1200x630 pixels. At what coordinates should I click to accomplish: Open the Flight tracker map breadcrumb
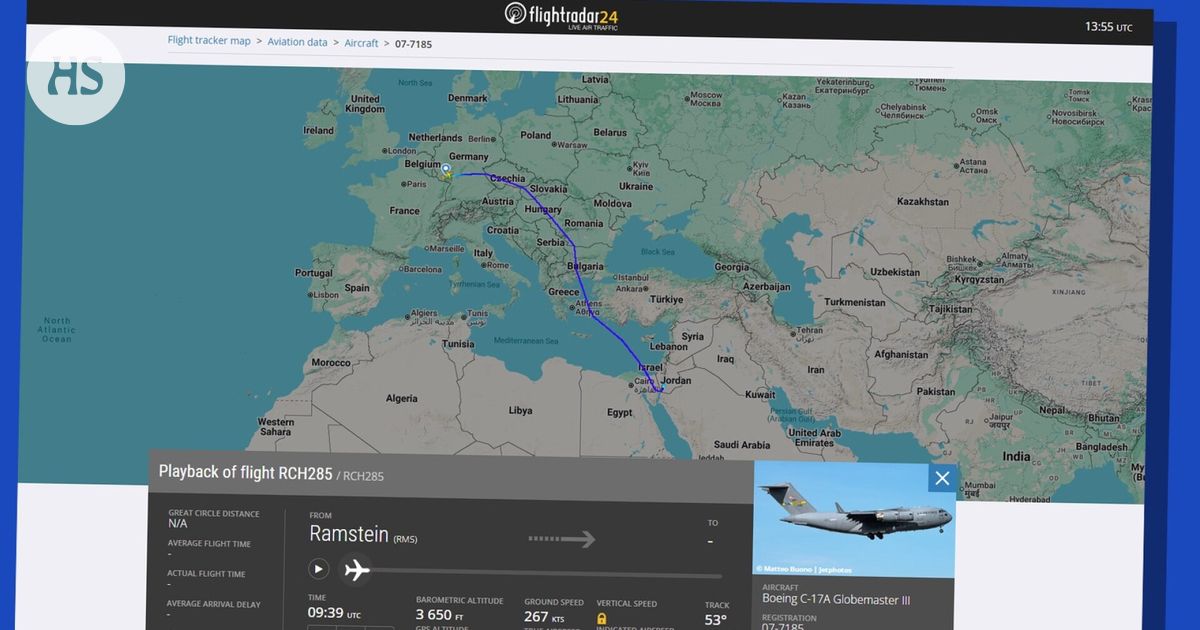pos(209,41)
